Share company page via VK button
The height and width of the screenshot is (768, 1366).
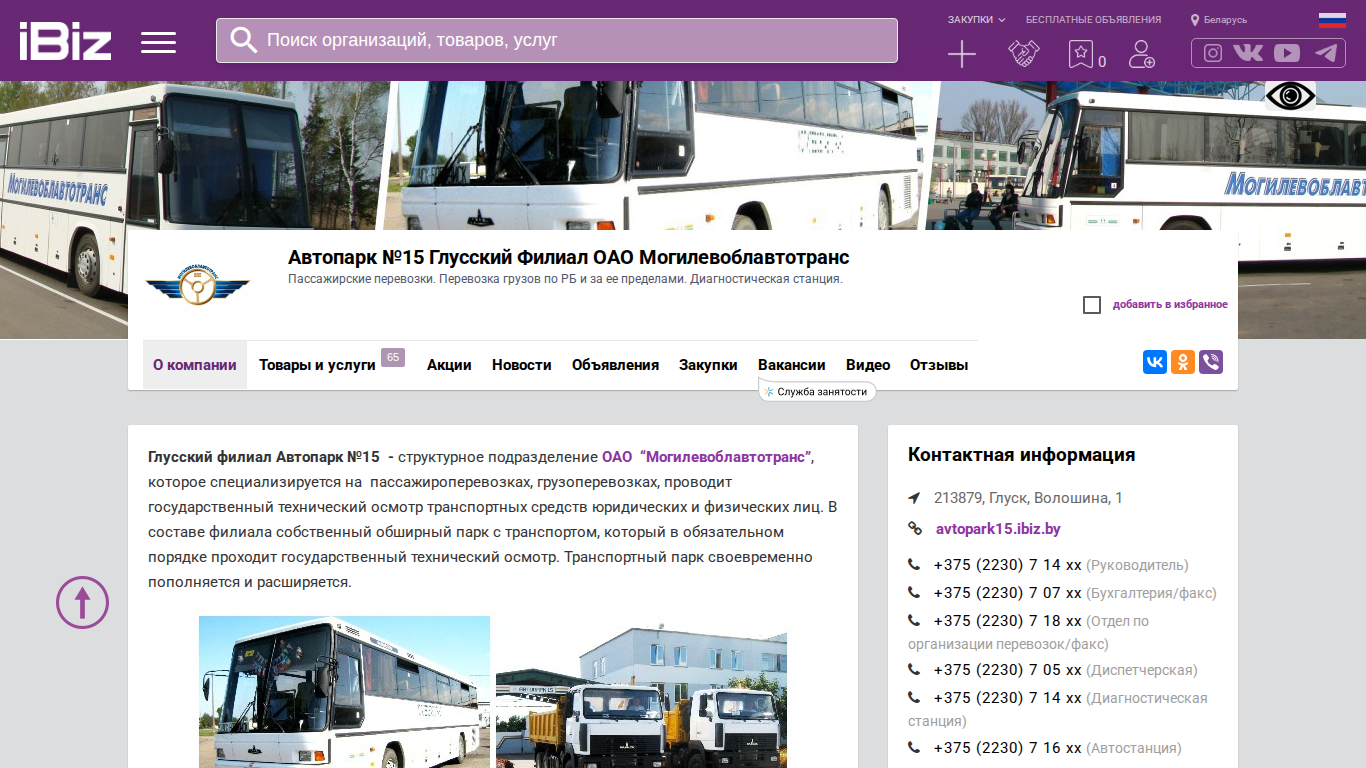(1155, 362)
